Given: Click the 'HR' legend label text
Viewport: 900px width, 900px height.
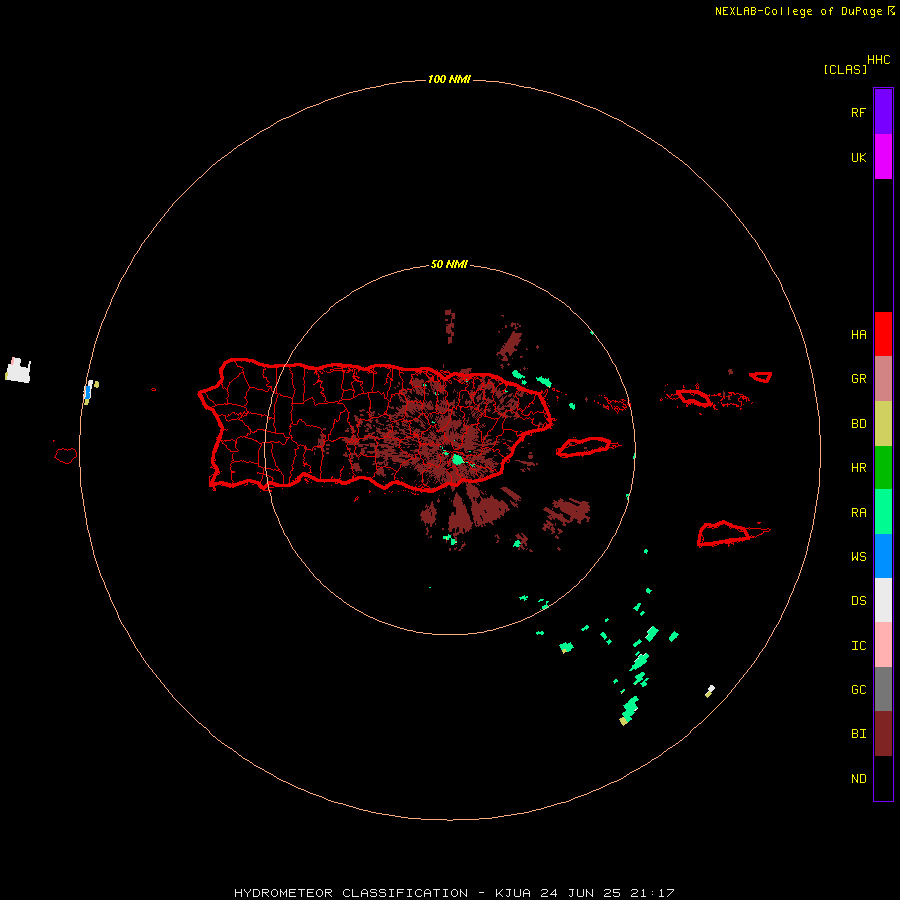Looking at the screenshot, I should coord(859,468).
